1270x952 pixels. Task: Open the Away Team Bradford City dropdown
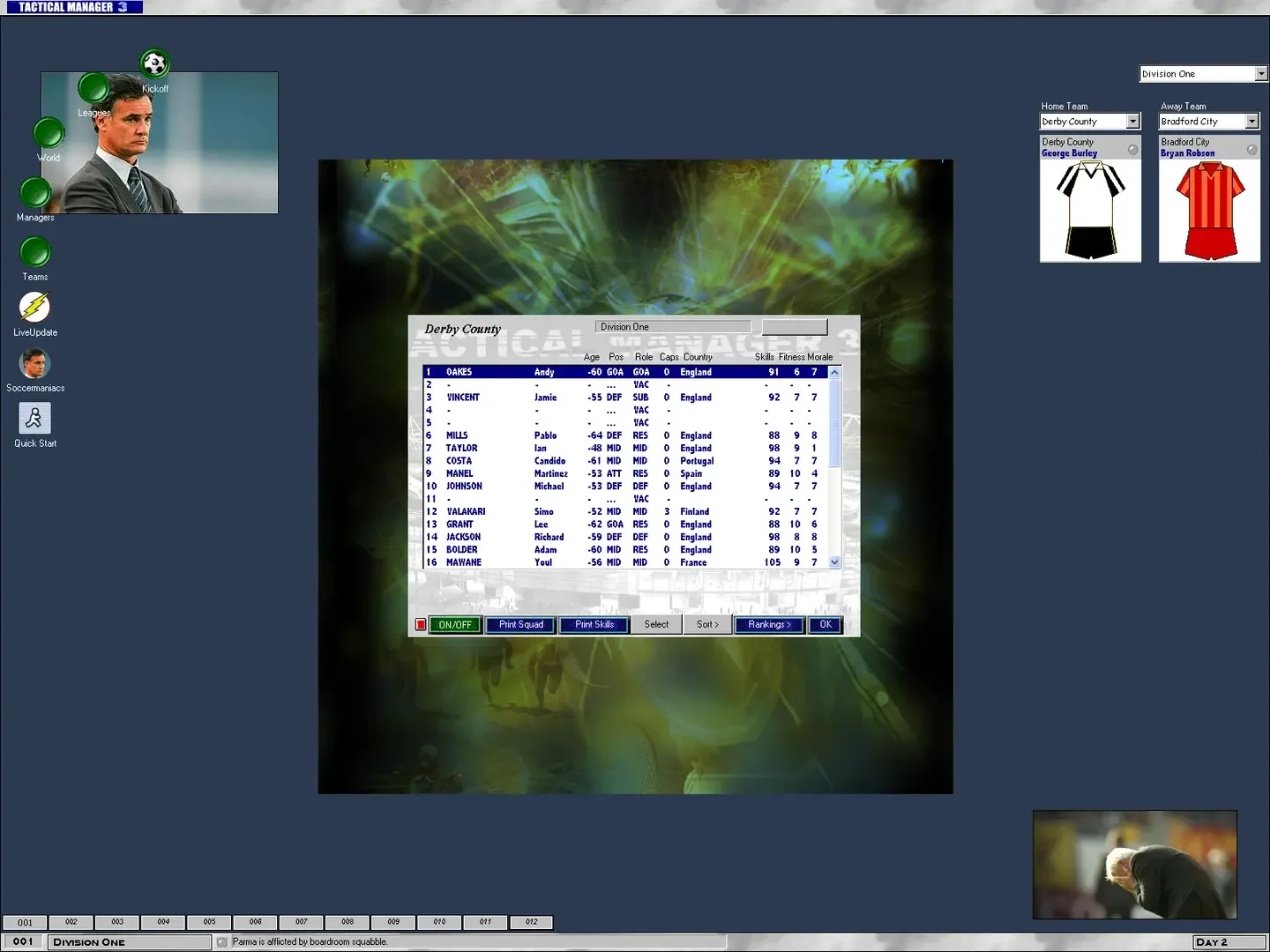(1251, 122)
